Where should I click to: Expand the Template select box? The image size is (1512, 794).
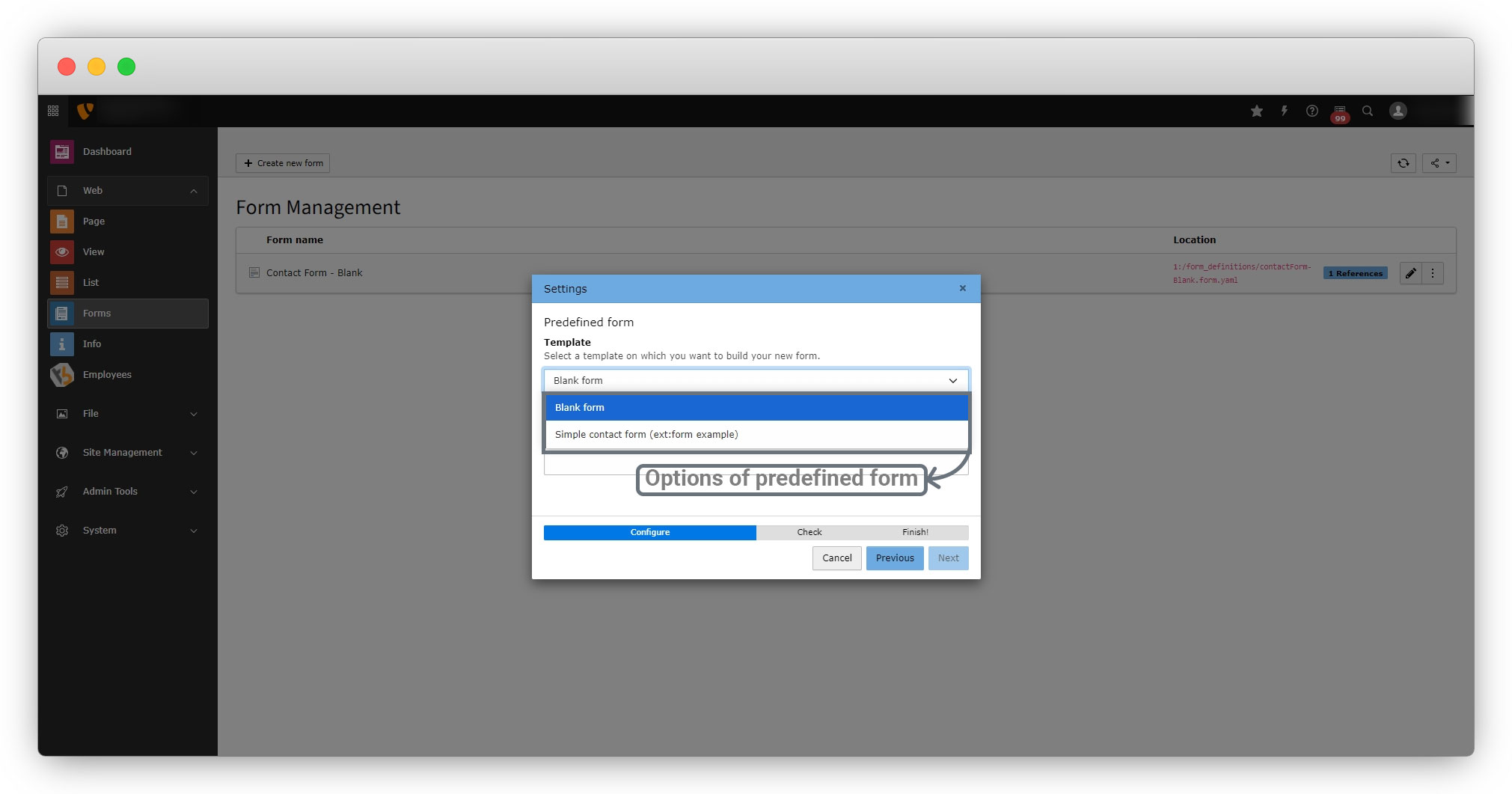coord(756,380)
